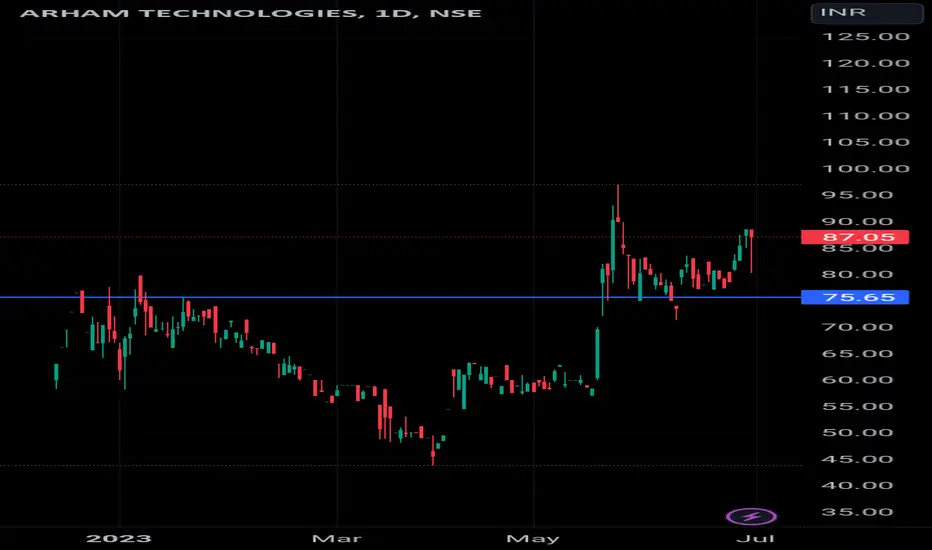Click the red 87.05 price label

(855, 237)
